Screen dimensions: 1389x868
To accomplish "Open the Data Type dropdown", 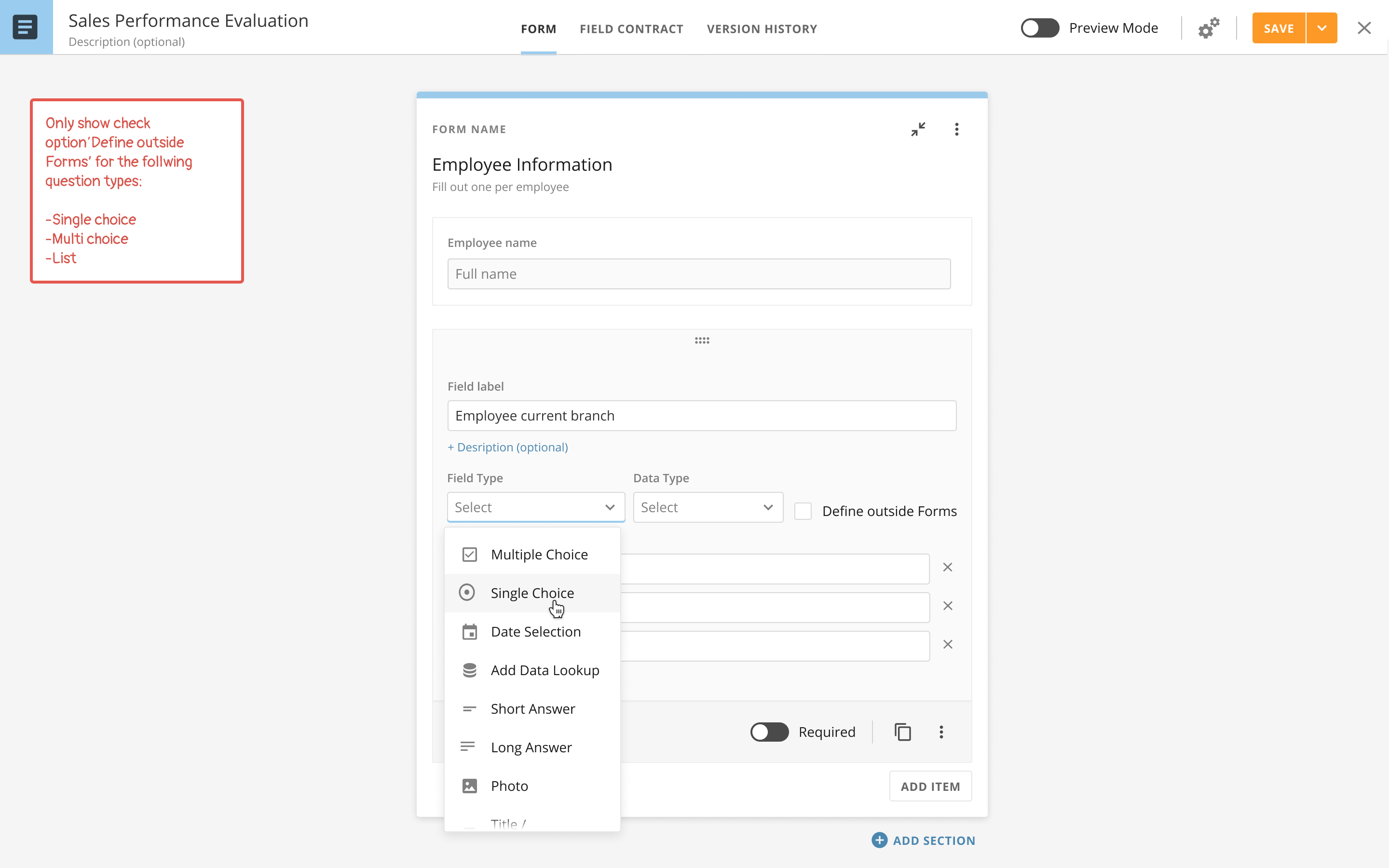I will pos(708,507).
